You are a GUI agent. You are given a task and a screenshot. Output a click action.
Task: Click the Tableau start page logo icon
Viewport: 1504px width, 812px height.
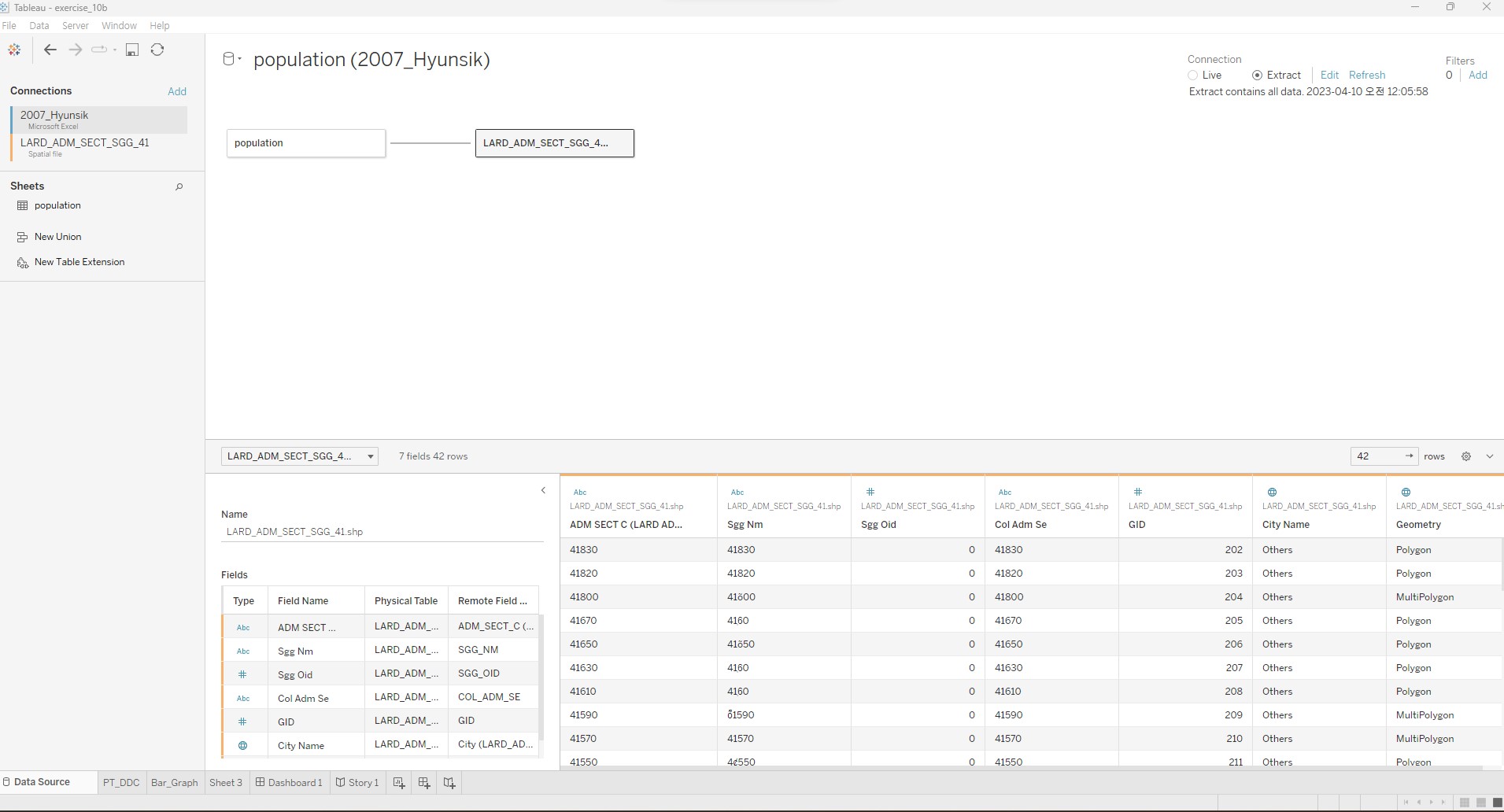point(14,50)
